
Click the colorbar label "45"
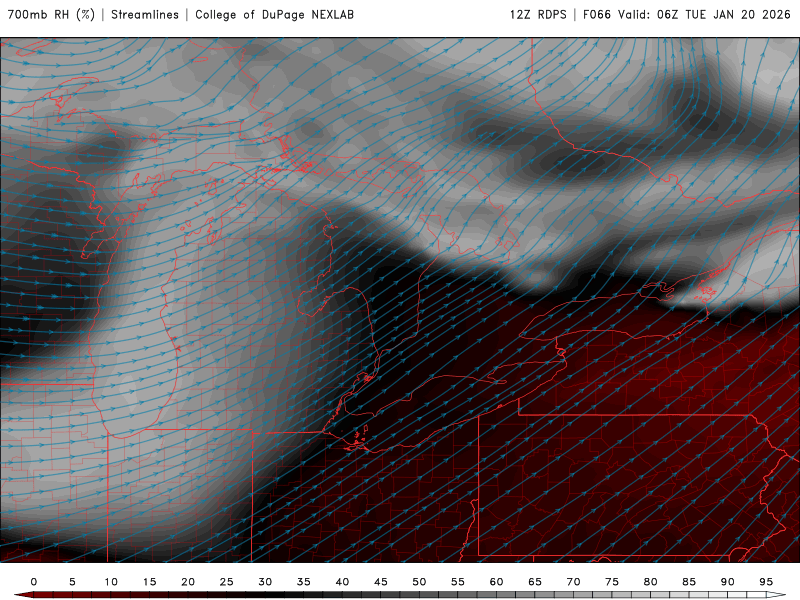pos(381,582)
